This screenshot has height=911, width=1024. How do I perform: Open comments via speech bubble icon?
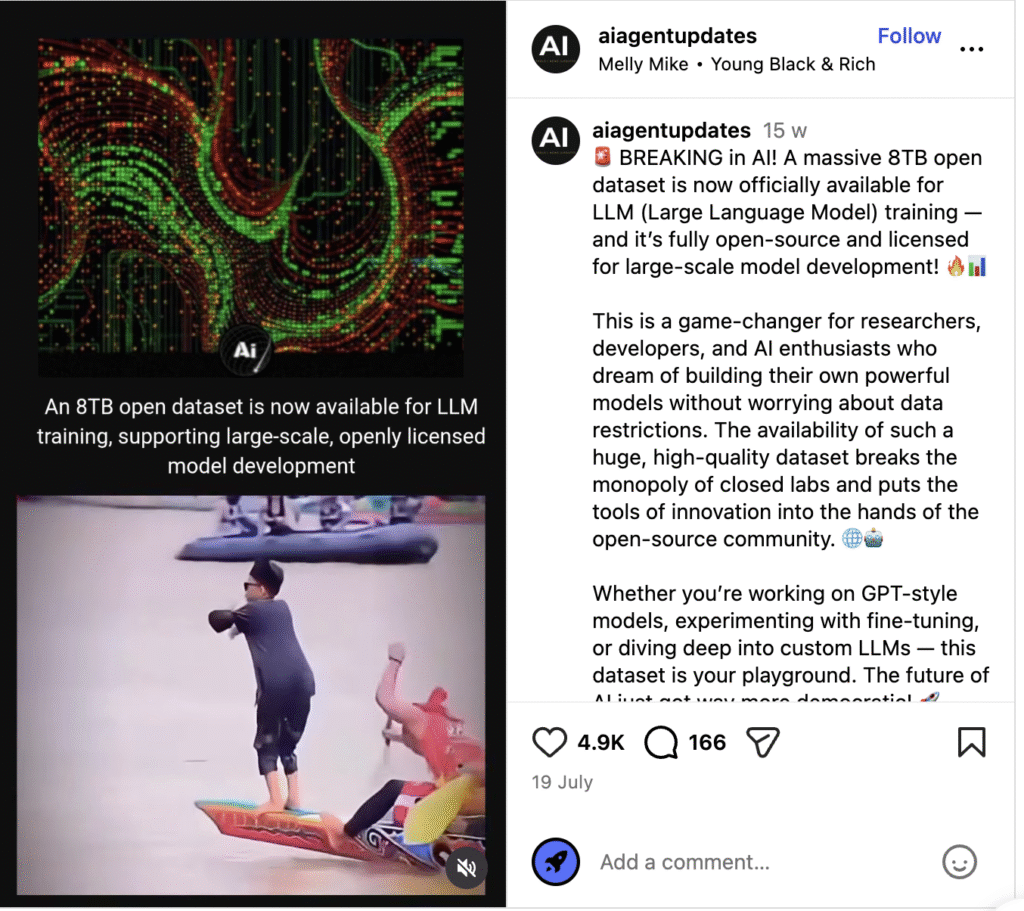tap(661, 743)
